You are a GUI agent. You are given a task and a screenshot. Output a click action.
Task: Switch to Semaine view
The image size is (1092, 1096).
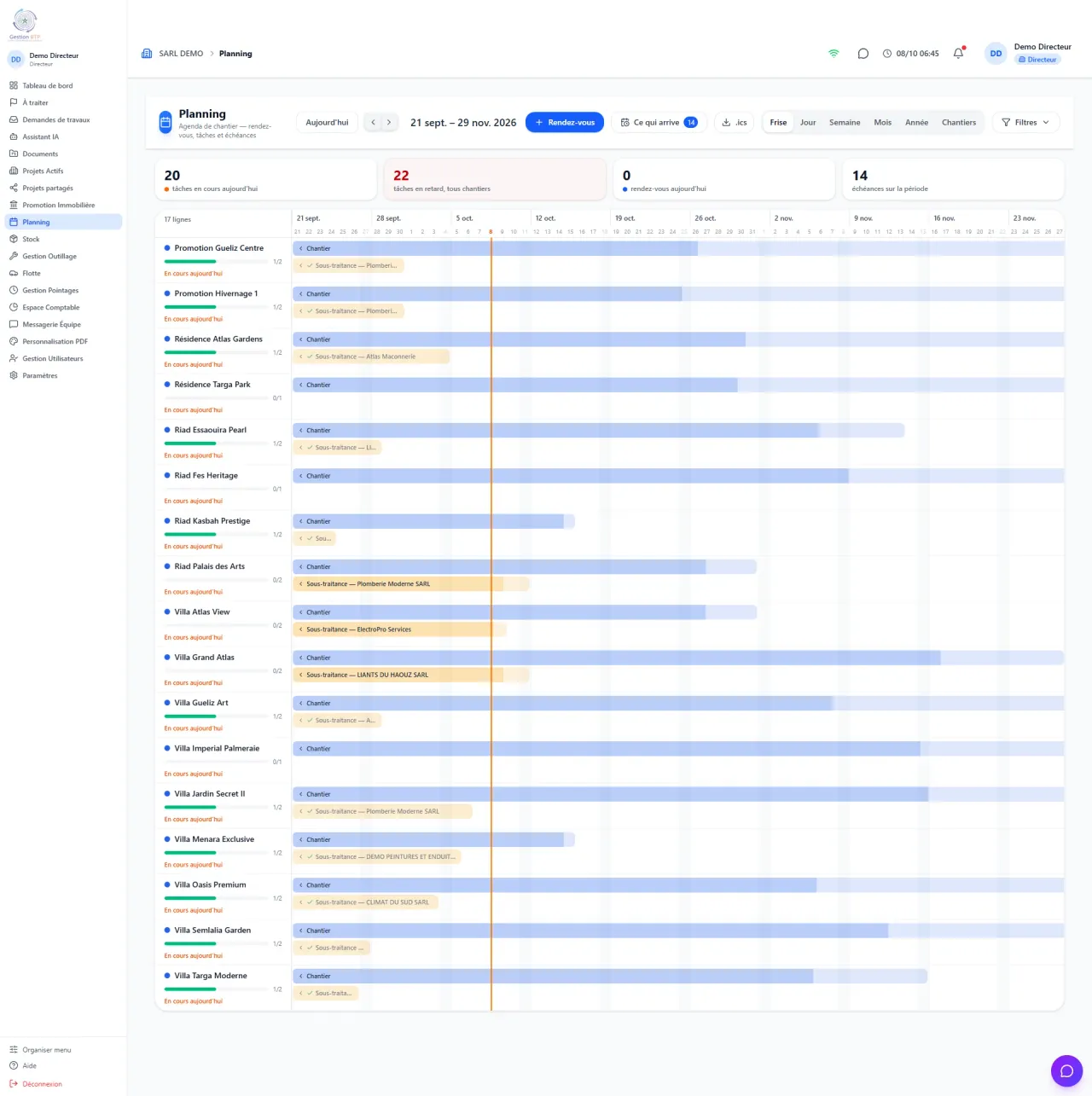coord(845,122)
